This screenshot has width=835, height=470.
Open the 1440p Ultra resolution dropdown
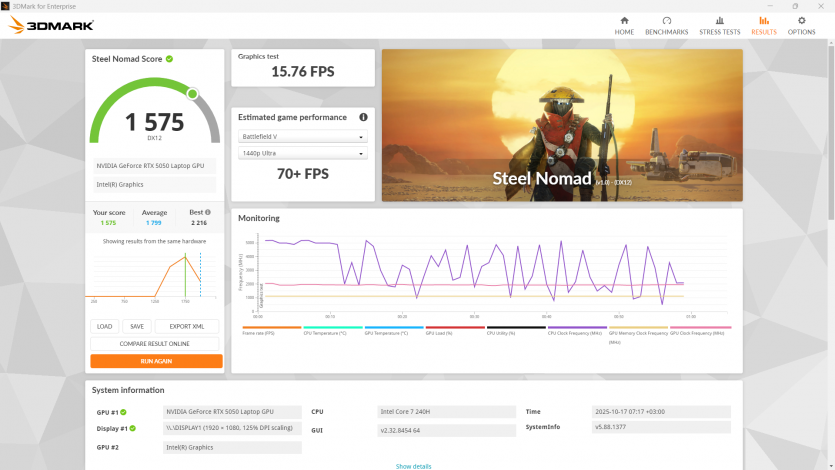pos(304,154)
